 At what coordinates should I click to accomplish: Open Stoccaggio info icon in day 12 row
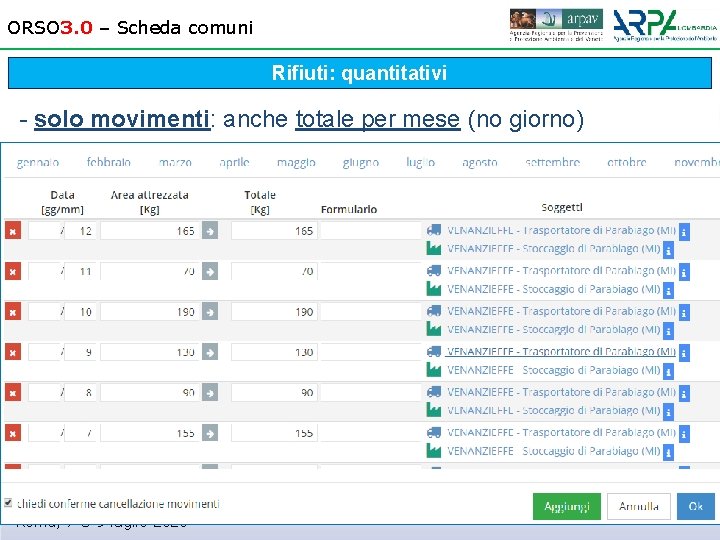click(x=669, y=250)
